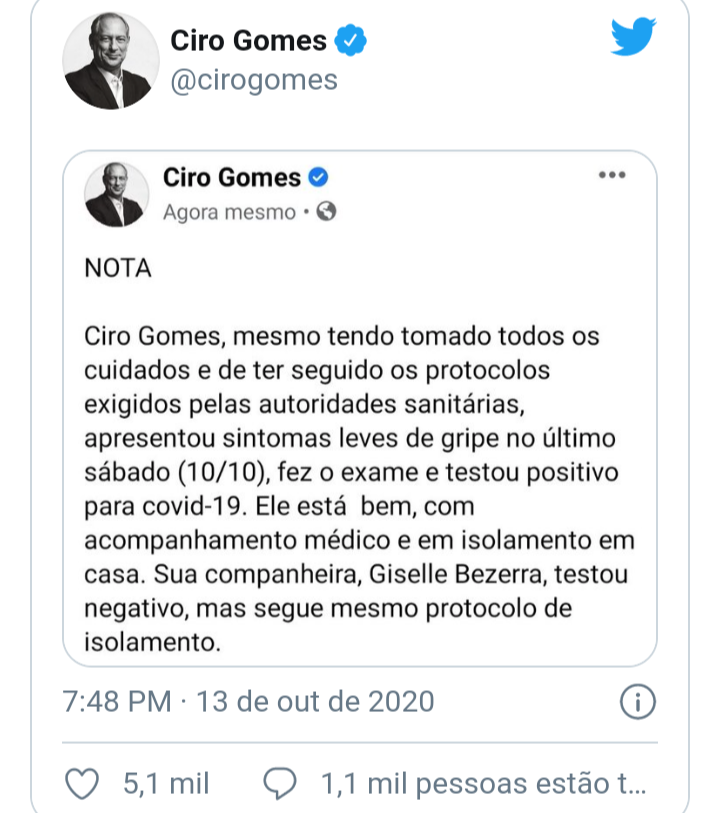Click the globe public visibility icon
Image resolution: width=720 pixels, height=813 pixels.
[326, 212]
